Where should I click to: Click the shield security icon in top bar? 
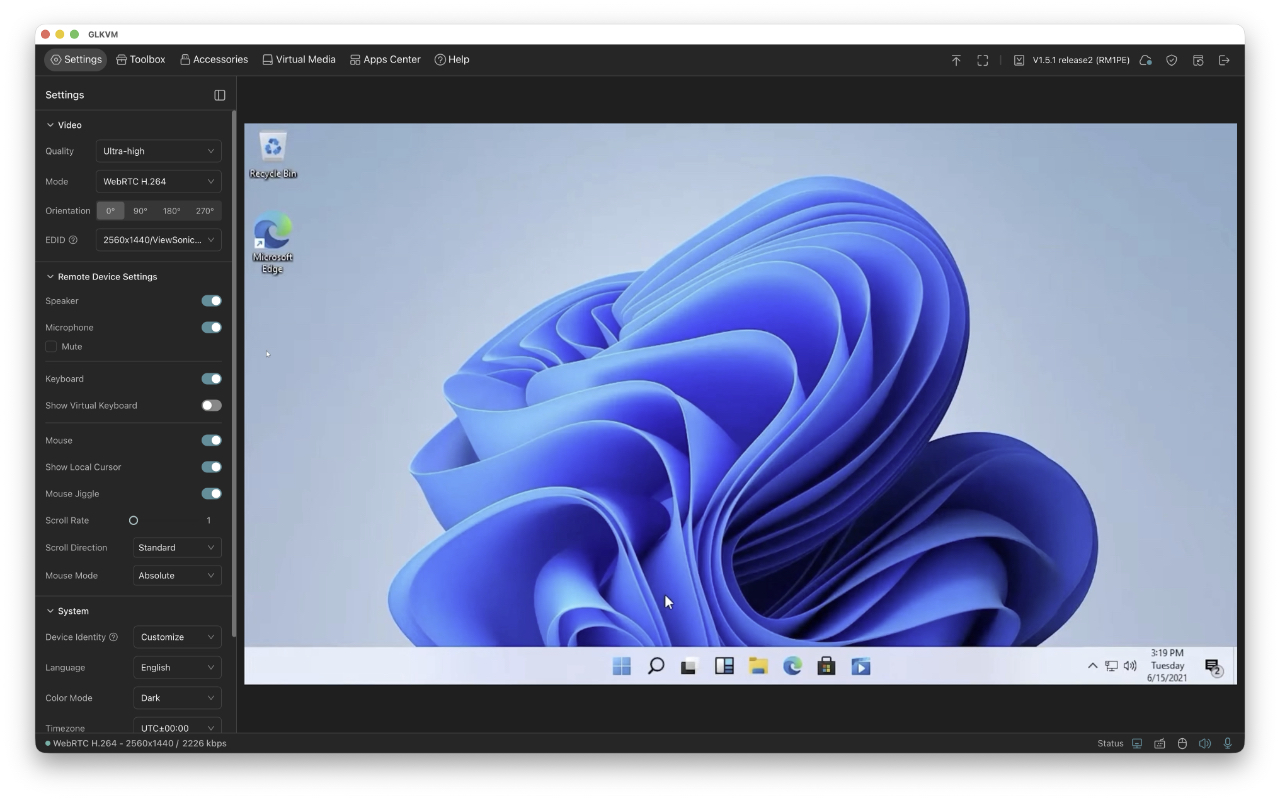[1172, 60]
